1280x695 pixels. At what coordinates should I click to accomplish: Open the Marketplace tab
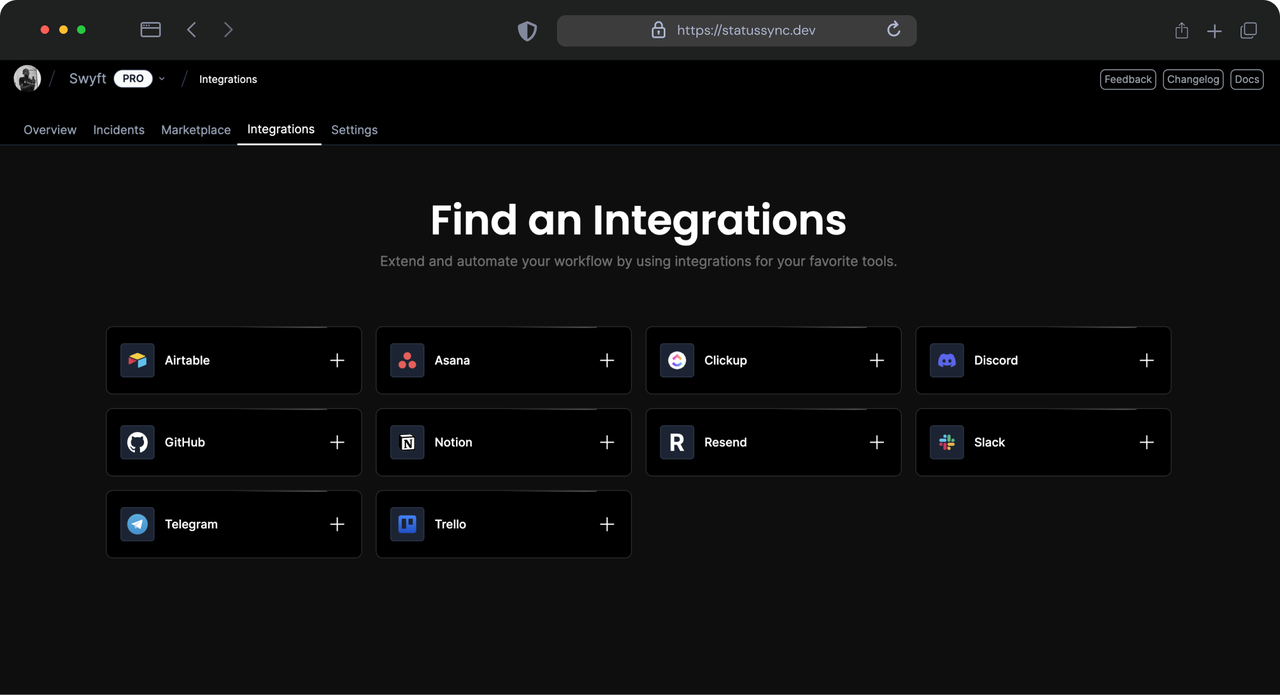click(196, 130)
